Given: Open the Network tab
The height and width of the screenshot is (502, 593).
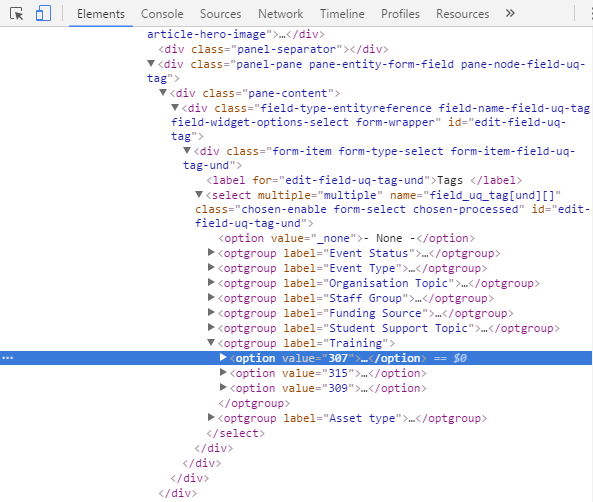Looking at the screenshot, I should coord(280,14).
